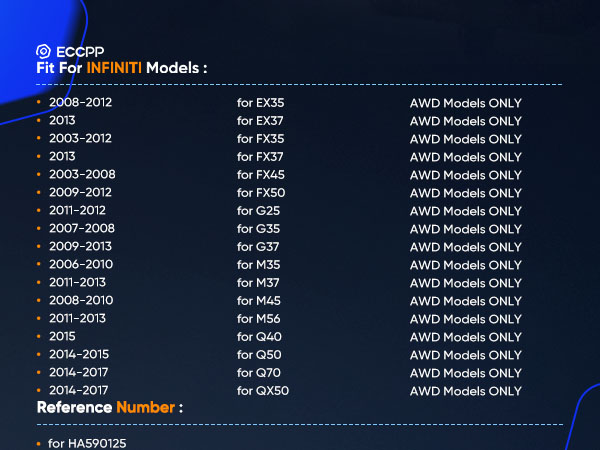Select the 'Fit For INFINITI Models' heading

tap(122, 69)
